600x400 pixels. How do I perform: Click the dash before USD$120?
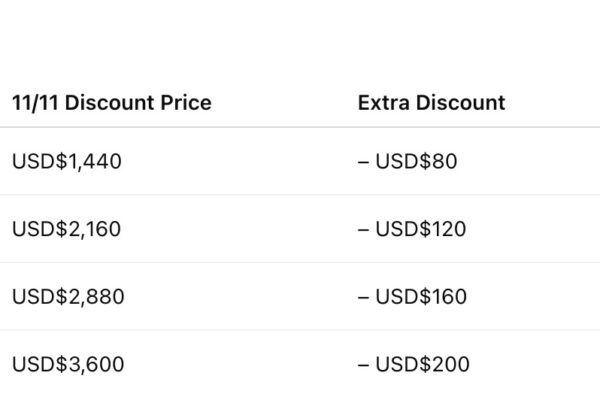[x=363, y=229]
